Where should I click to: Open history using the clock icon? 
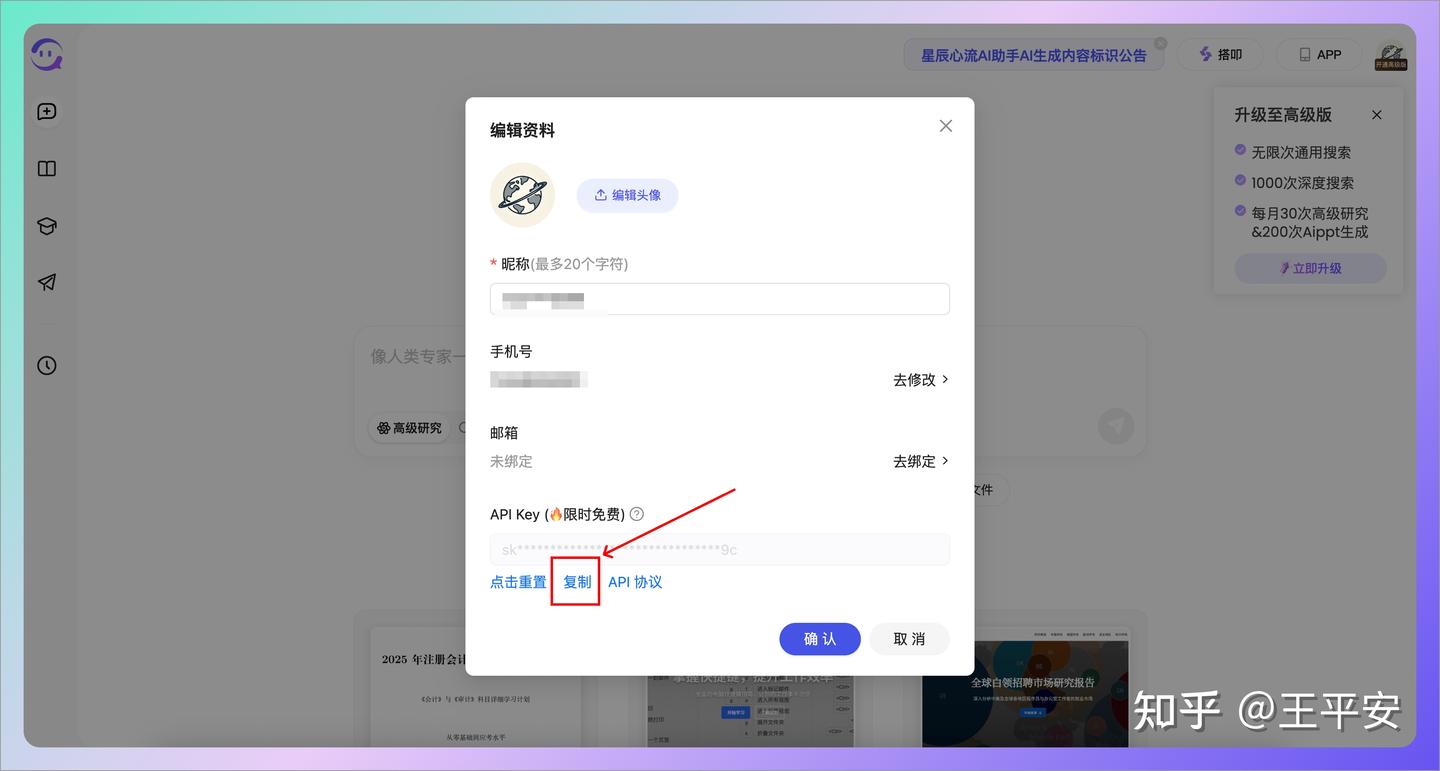[46, 365]
